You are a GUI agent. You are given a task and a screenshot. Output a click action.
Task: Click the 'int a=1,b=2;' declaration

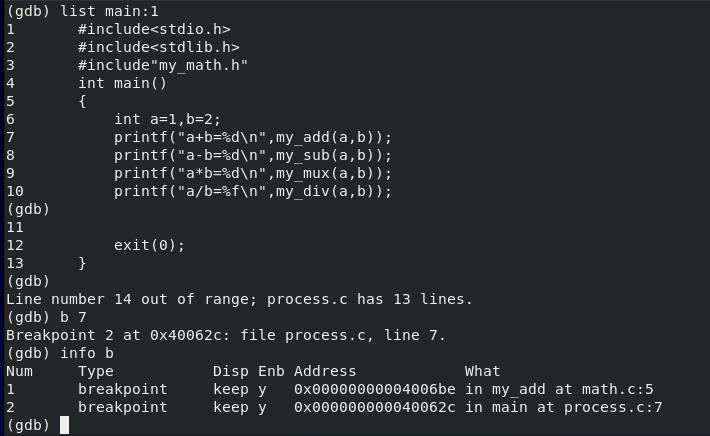click(167, 119)
